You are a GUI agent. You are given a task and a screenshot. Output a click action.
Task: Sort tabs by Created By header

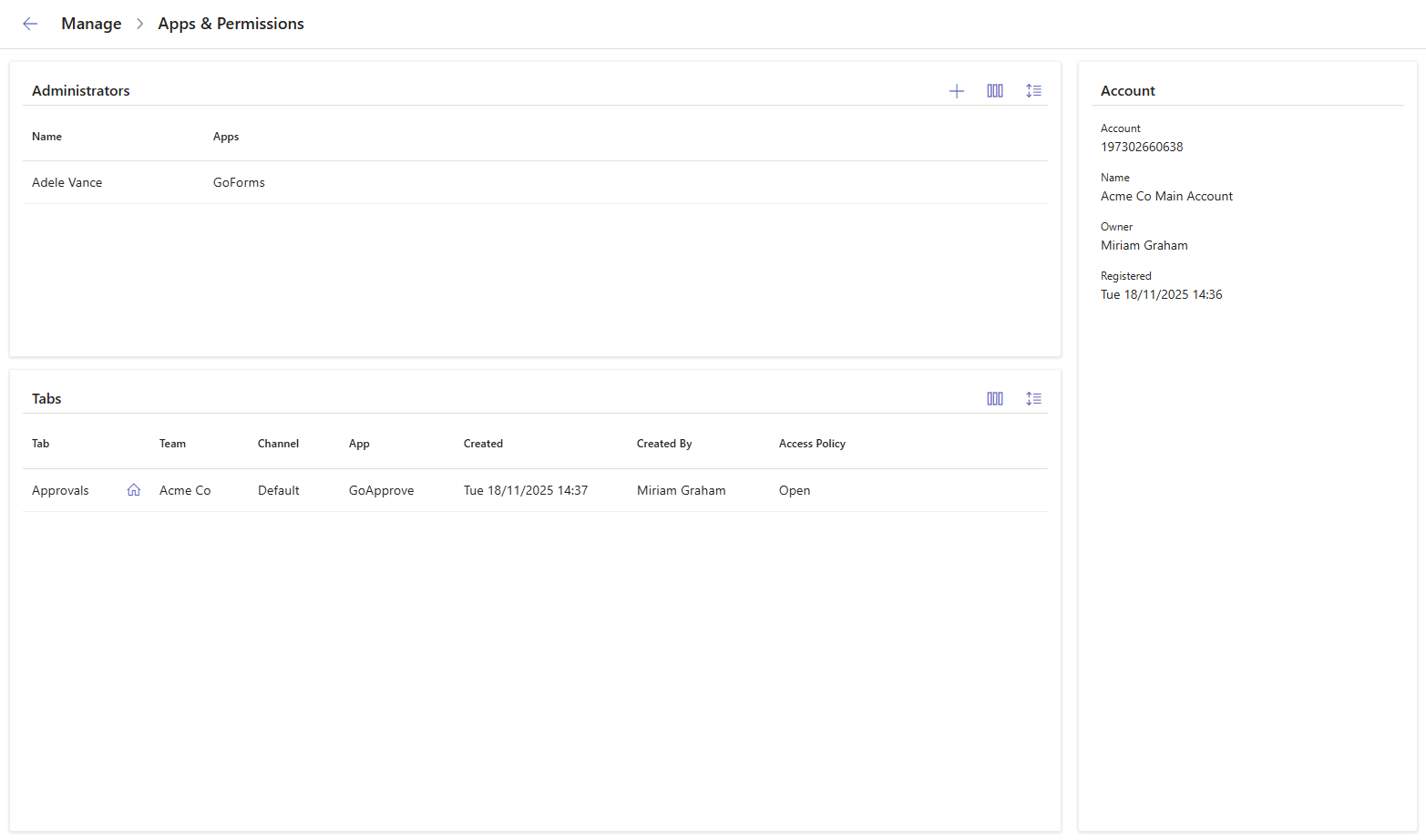point(664,444)
